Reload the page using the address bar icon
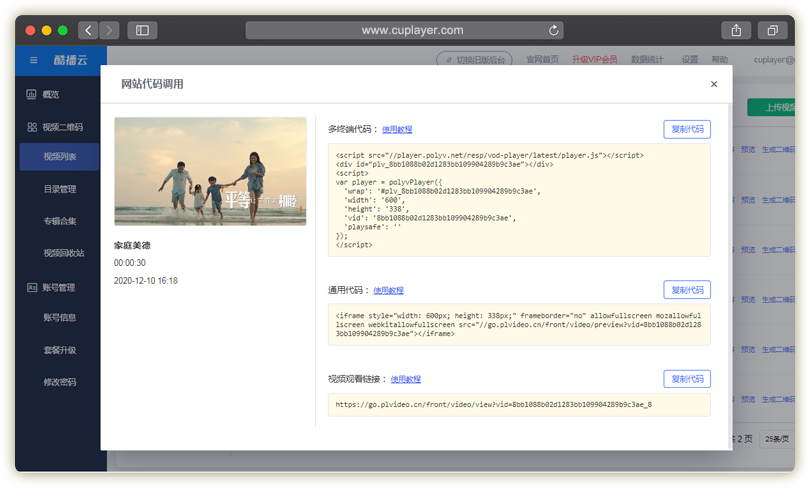Viewport: 810px width, 488px height. (554, 30)
